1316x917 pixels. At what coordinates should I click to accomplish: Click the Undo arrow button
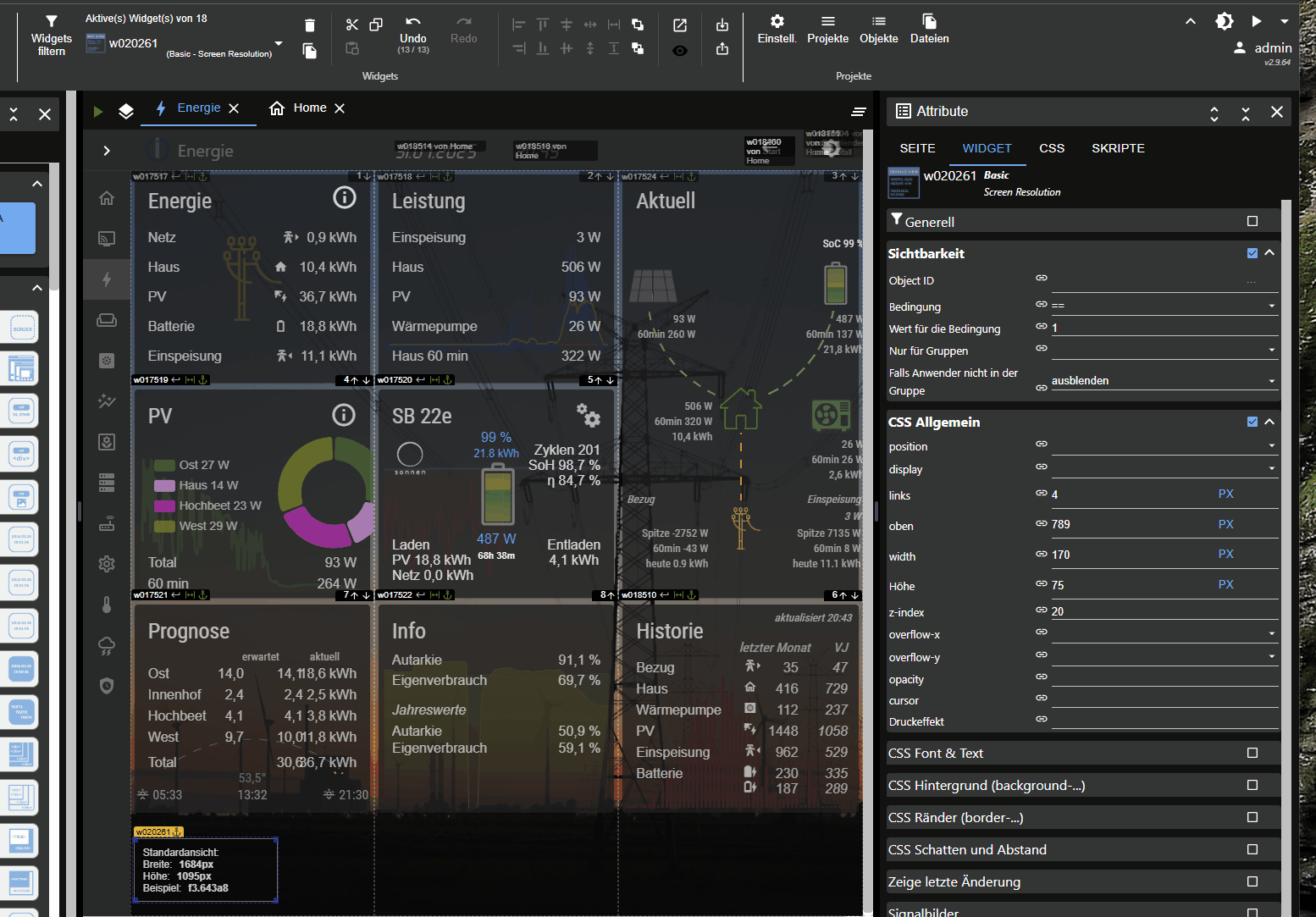[412, 24]
